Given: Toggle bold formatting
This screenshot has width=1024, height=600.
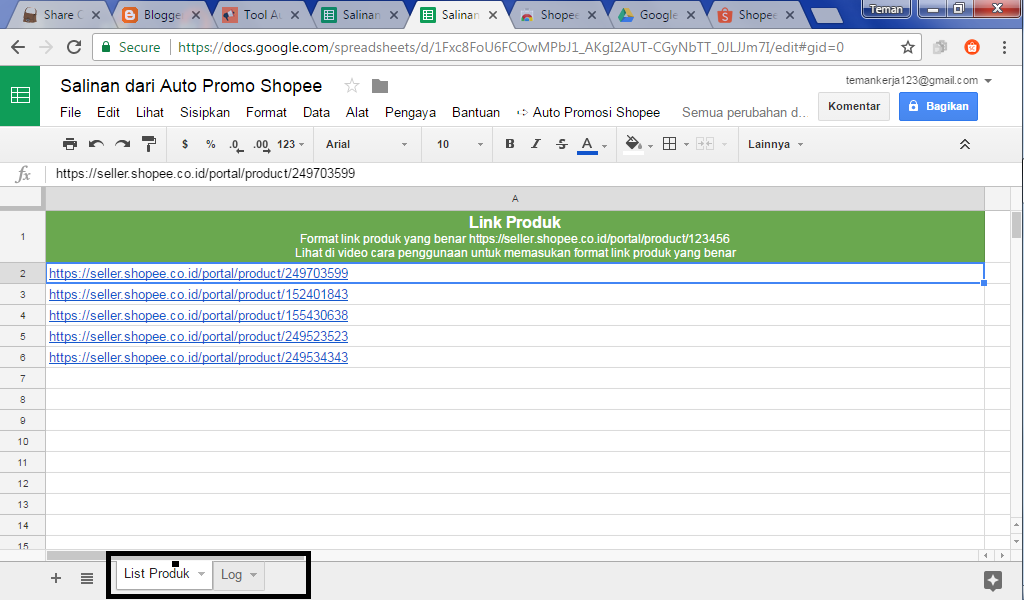Looking at the screenshot, I should [x=509, y=144].
